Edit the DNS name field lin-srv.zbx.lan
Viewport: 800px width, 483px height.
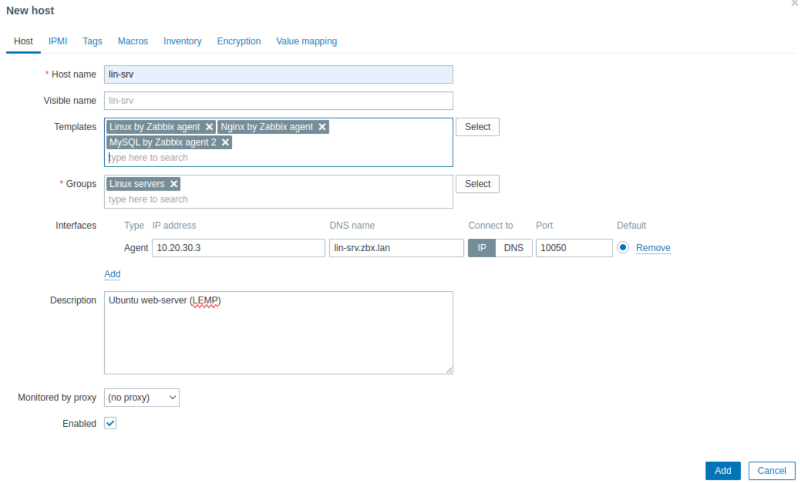point(396,248)
